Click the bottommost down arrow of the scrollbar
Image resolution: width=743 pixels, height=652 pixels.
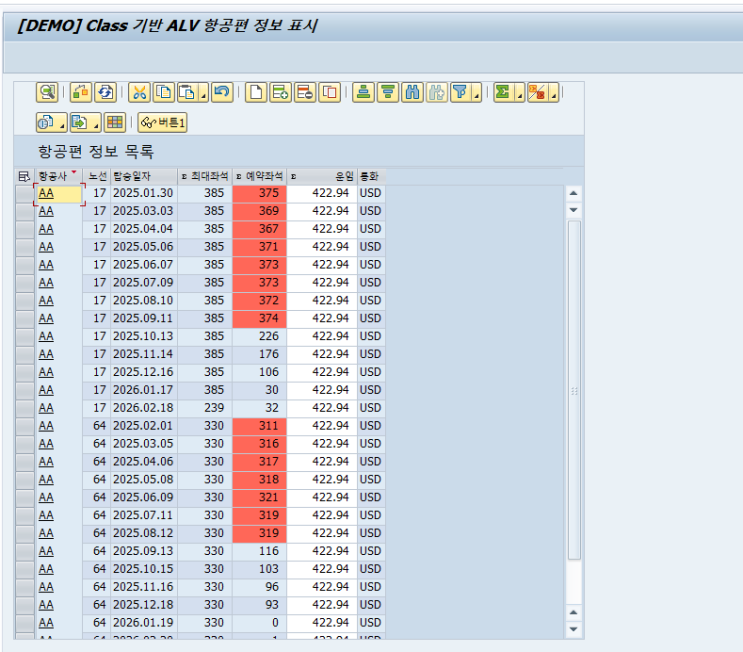pyautogui.click(x=573, y=629)
